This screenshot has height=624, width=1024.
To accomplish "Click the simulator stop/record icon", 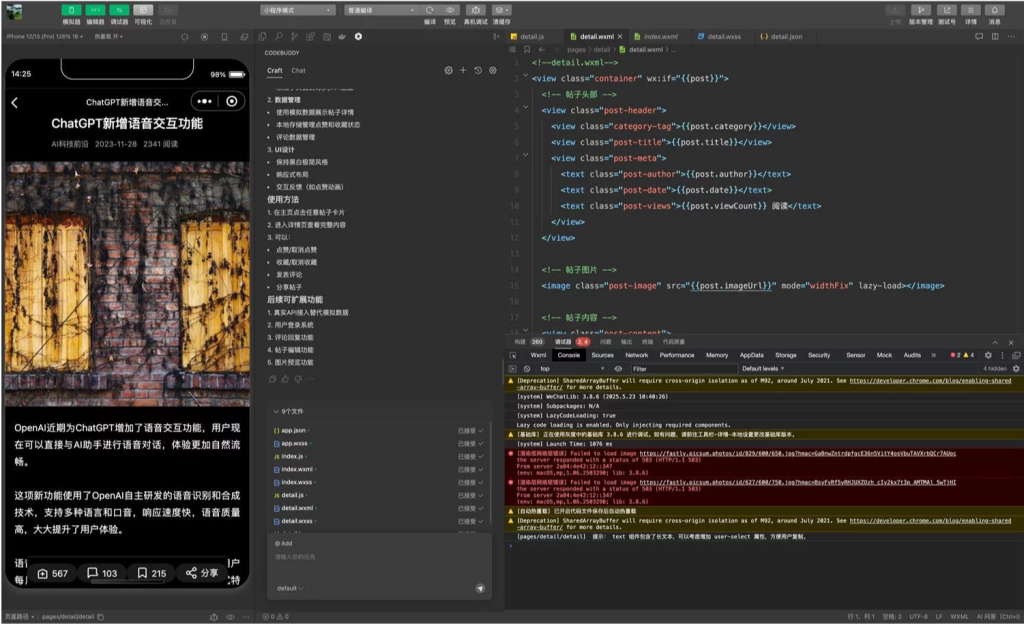I will [x=204, y=37].
